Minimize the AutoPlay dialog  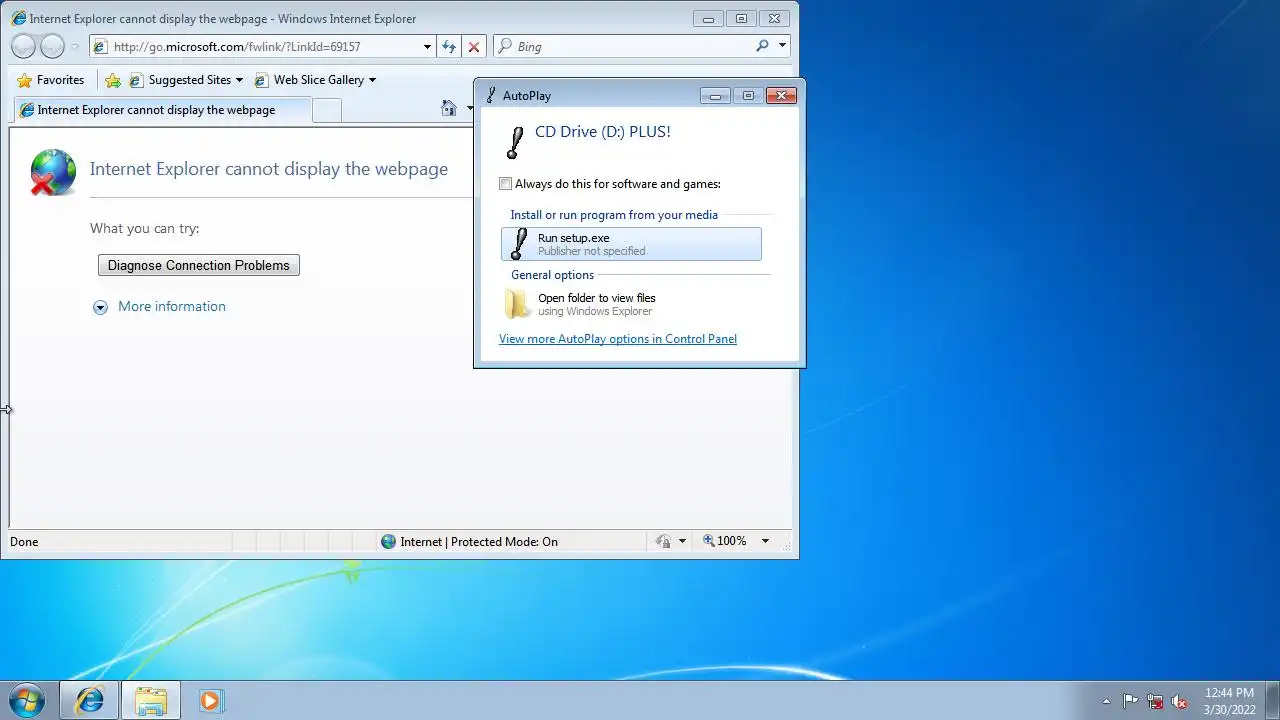714,96
